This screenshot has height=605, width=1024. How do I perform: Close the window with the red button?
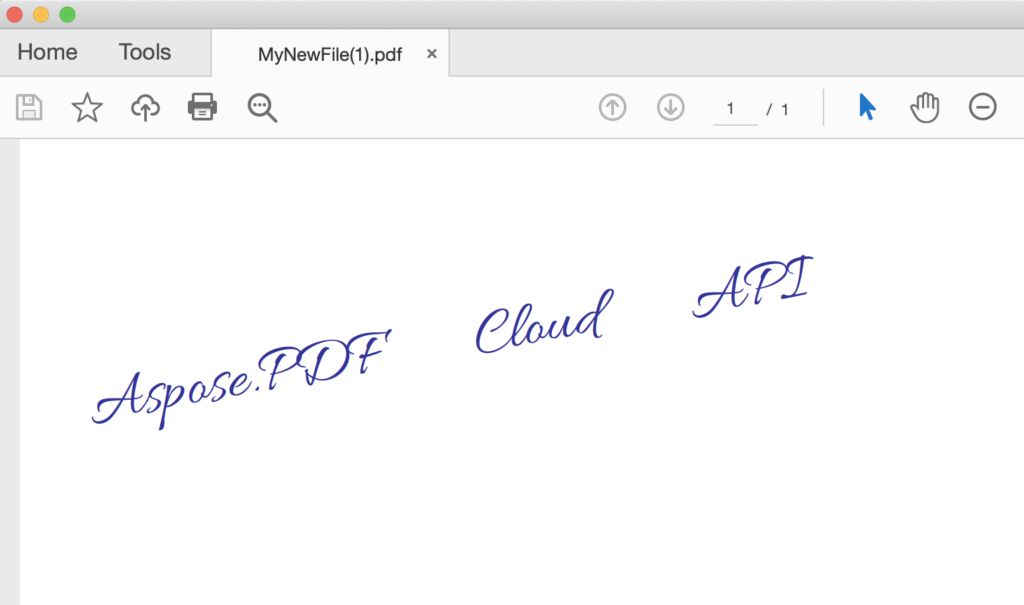coord(14,14)
